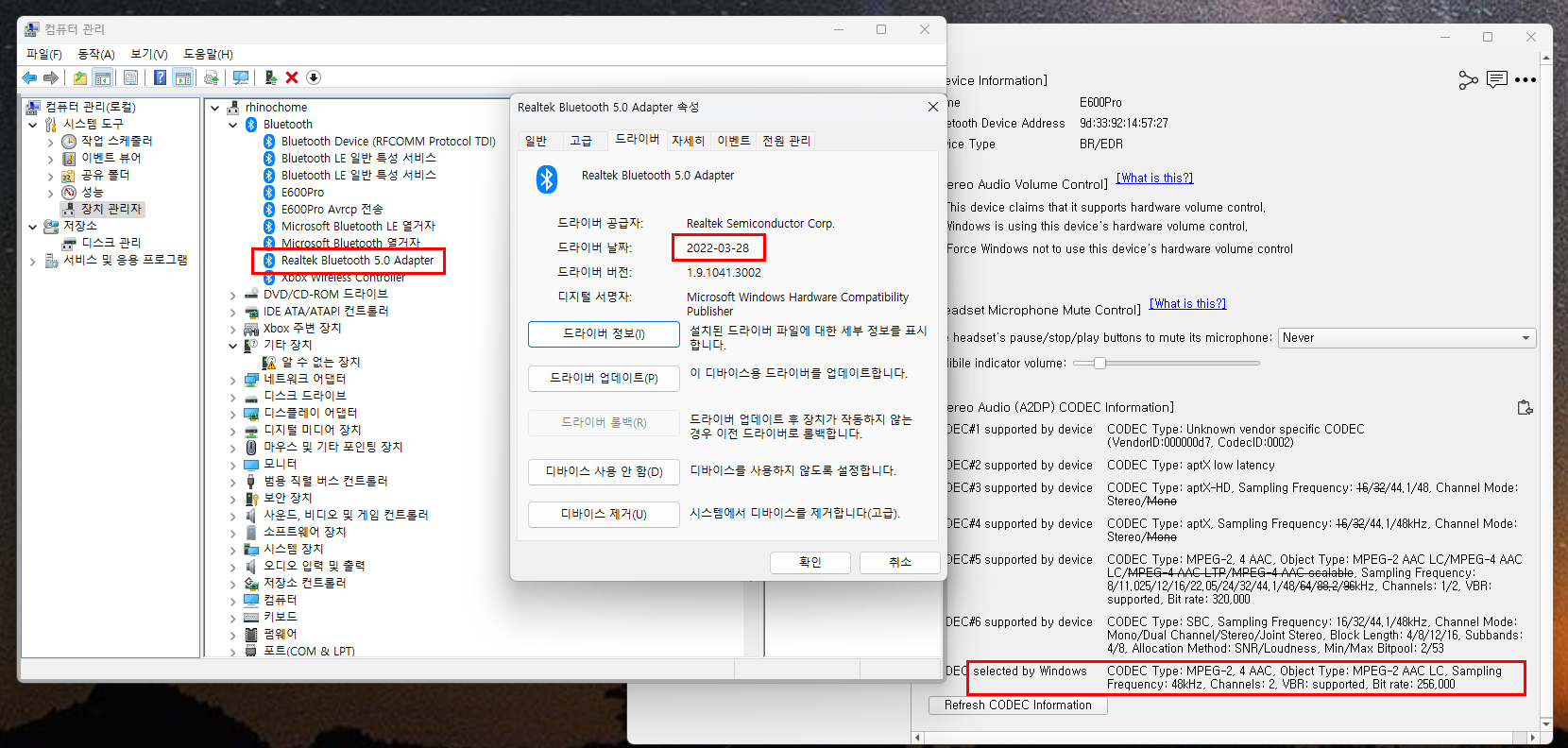Open the three-dots more menu in right window
Image resolution: width=1568 pixels, height=748 pixels.
(1525, 80)
